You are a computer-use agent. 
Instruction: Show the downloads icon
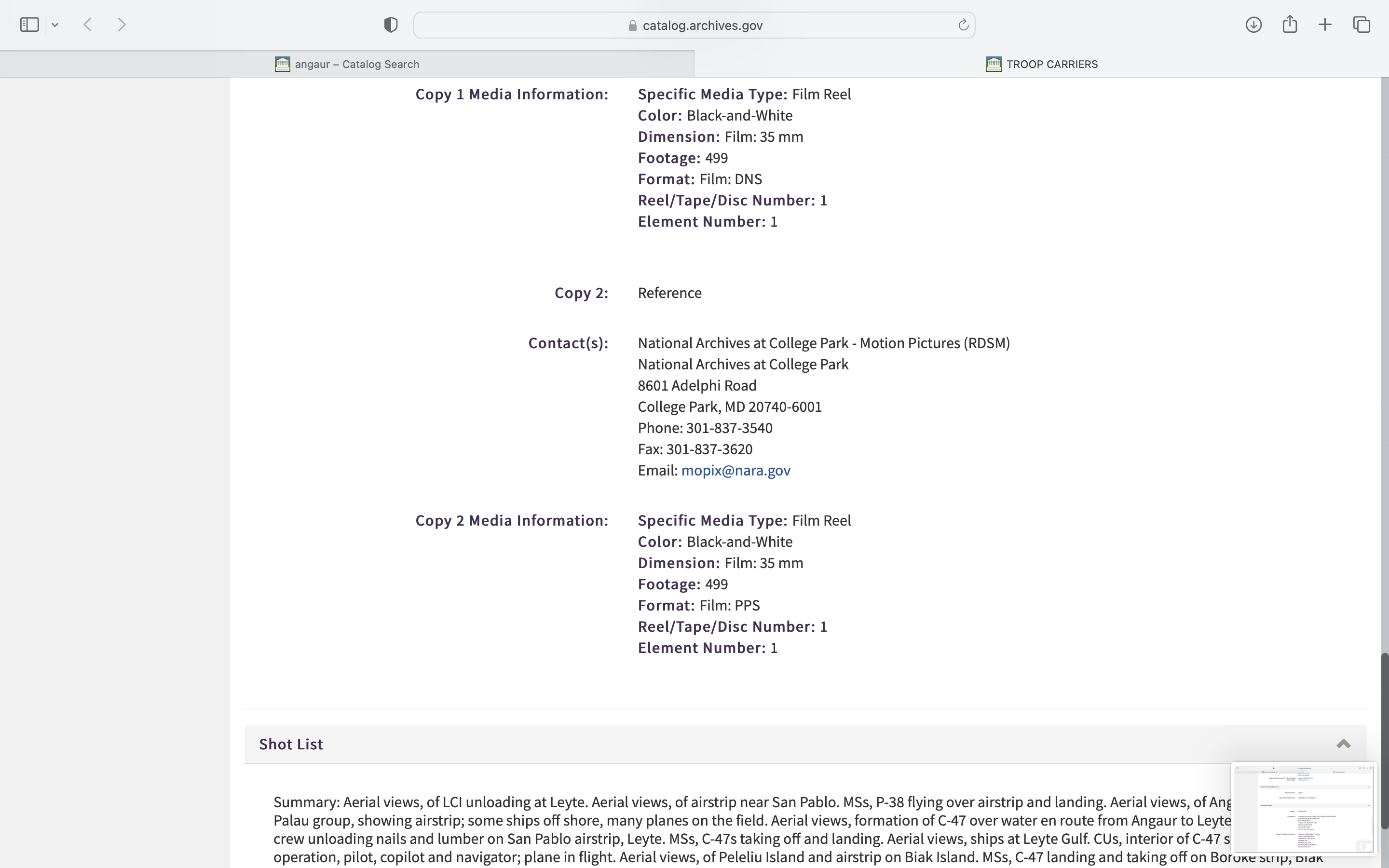1253,25
